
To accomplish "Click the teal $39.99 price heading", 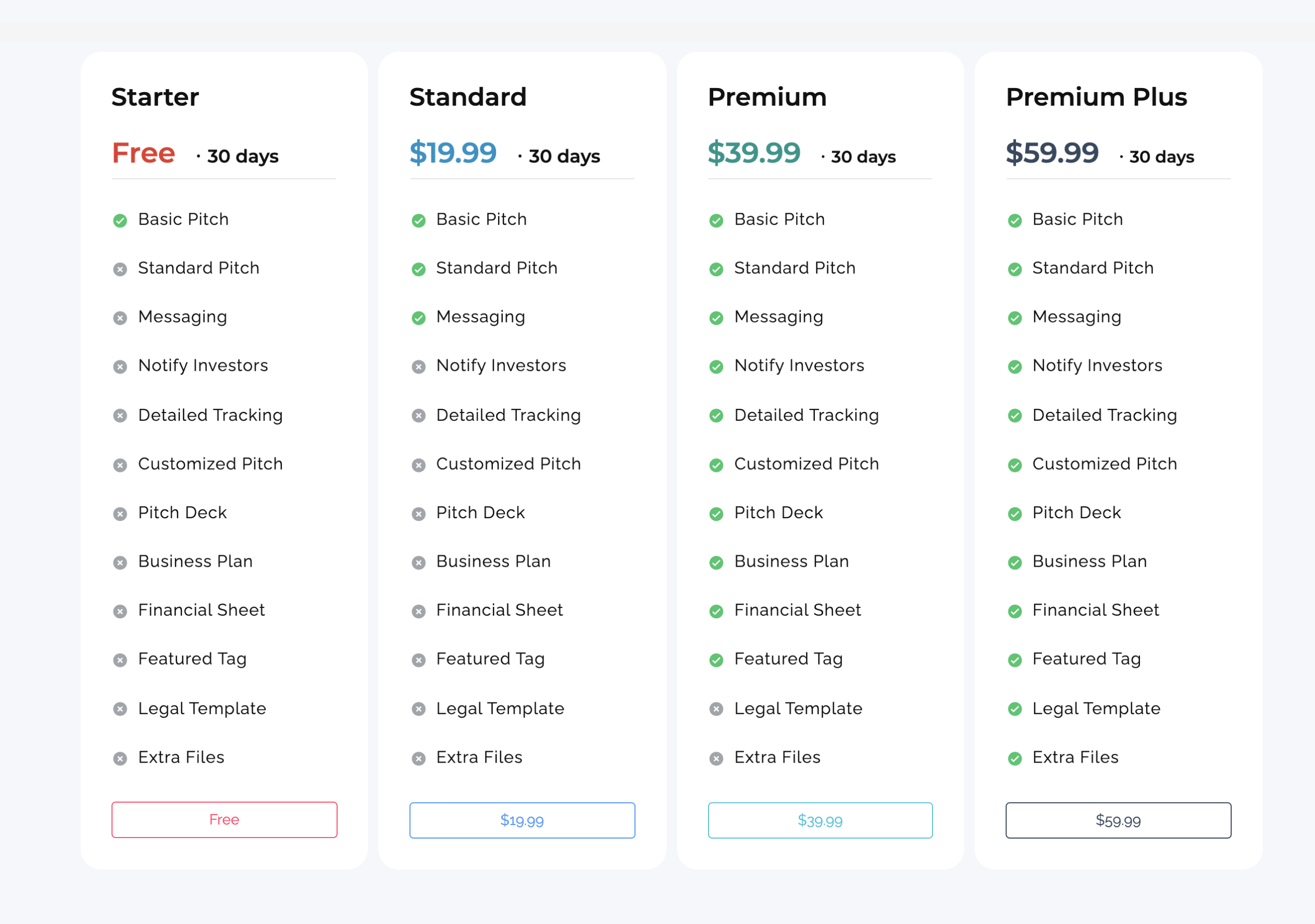I will (x=753, y=153).
